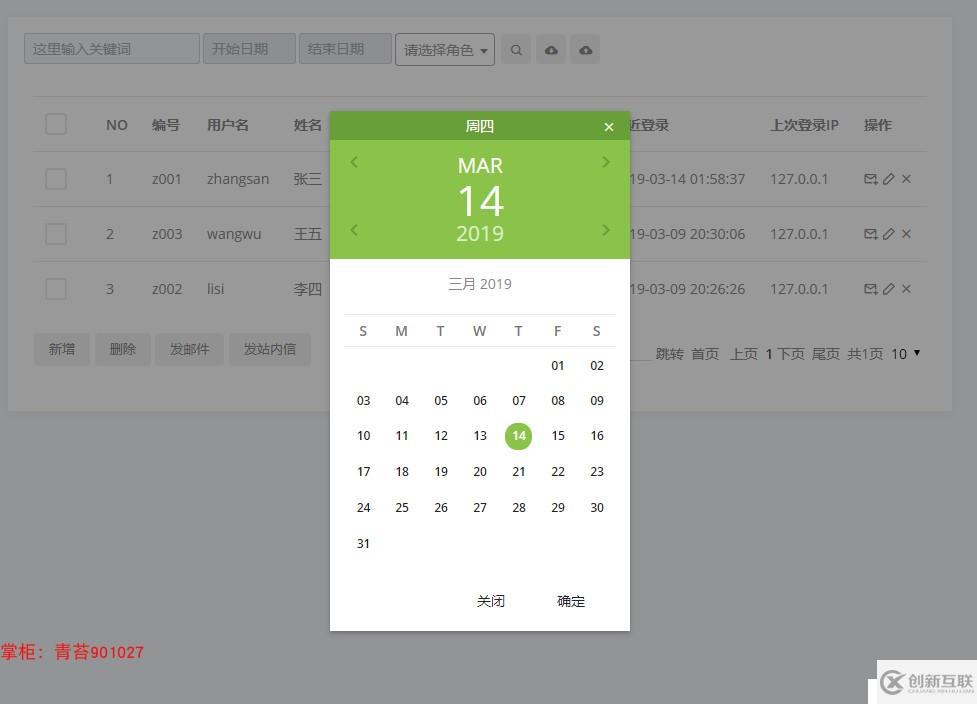Toggle the select-all header checkbox
The width and height of the screenshot is (977, 704).
(56, 124)
